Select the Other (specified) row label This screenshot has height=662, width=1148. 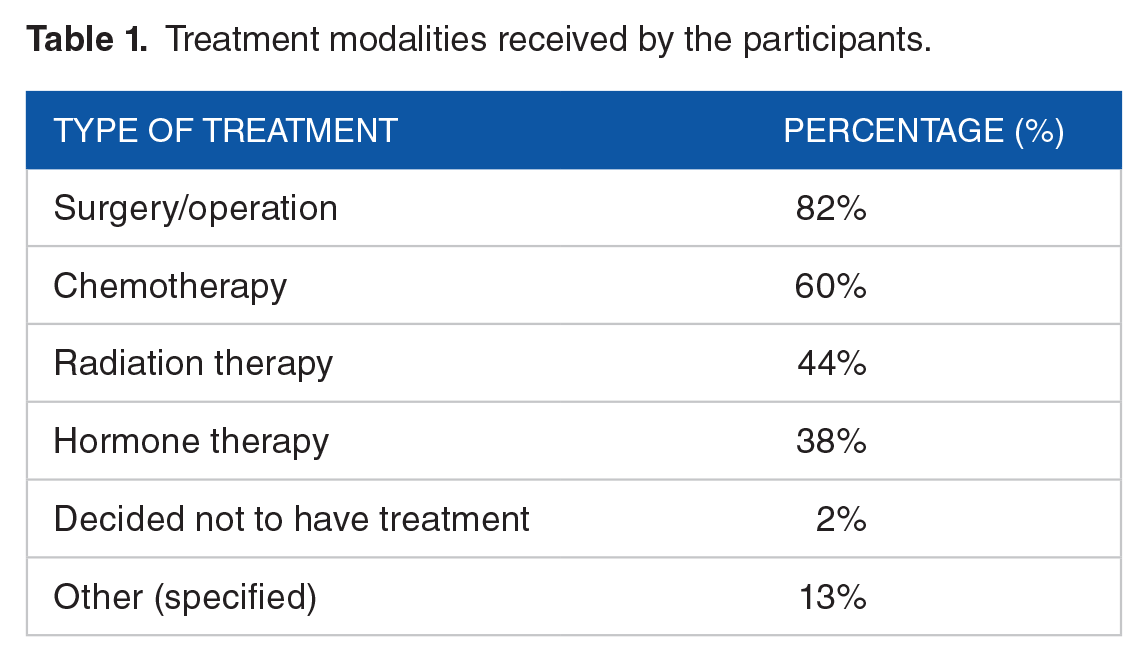[x=185, y=597]
